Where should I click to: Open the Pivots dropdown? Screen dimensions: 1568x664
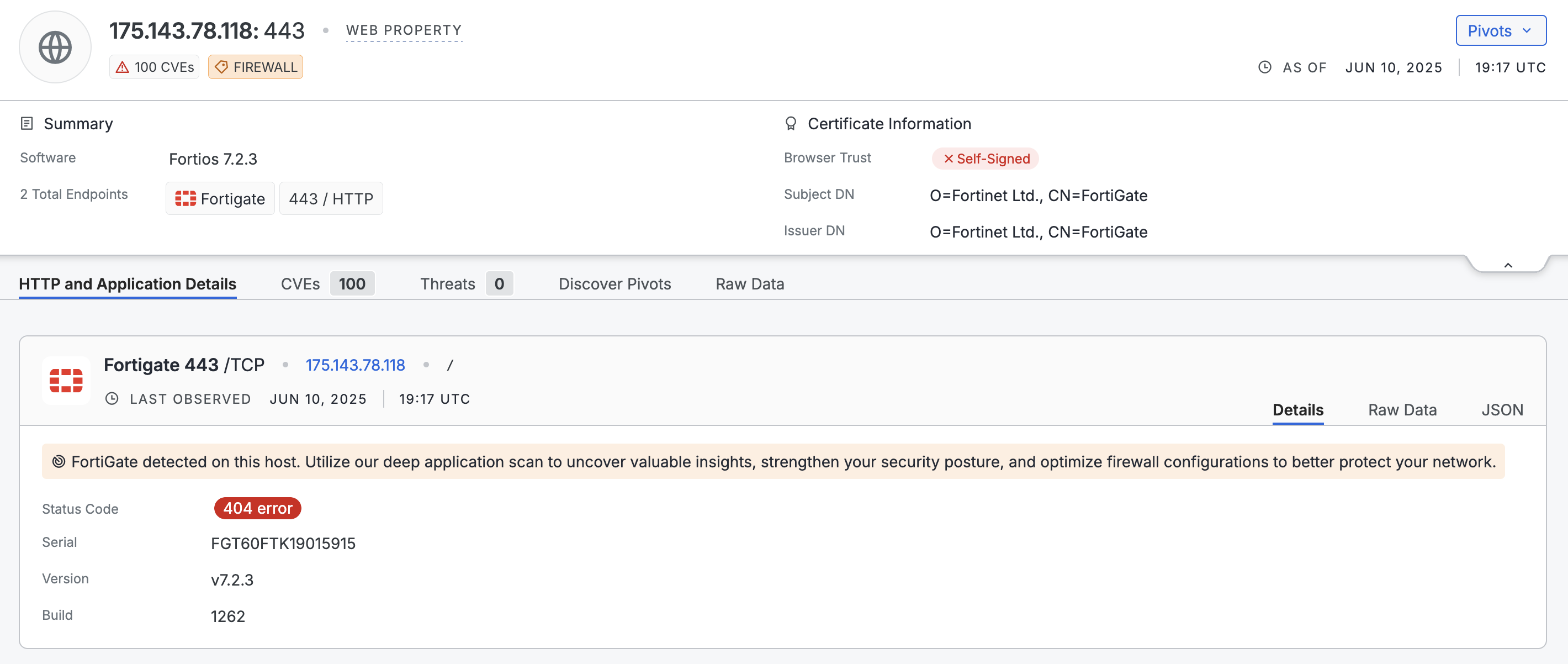[1501, 30]
